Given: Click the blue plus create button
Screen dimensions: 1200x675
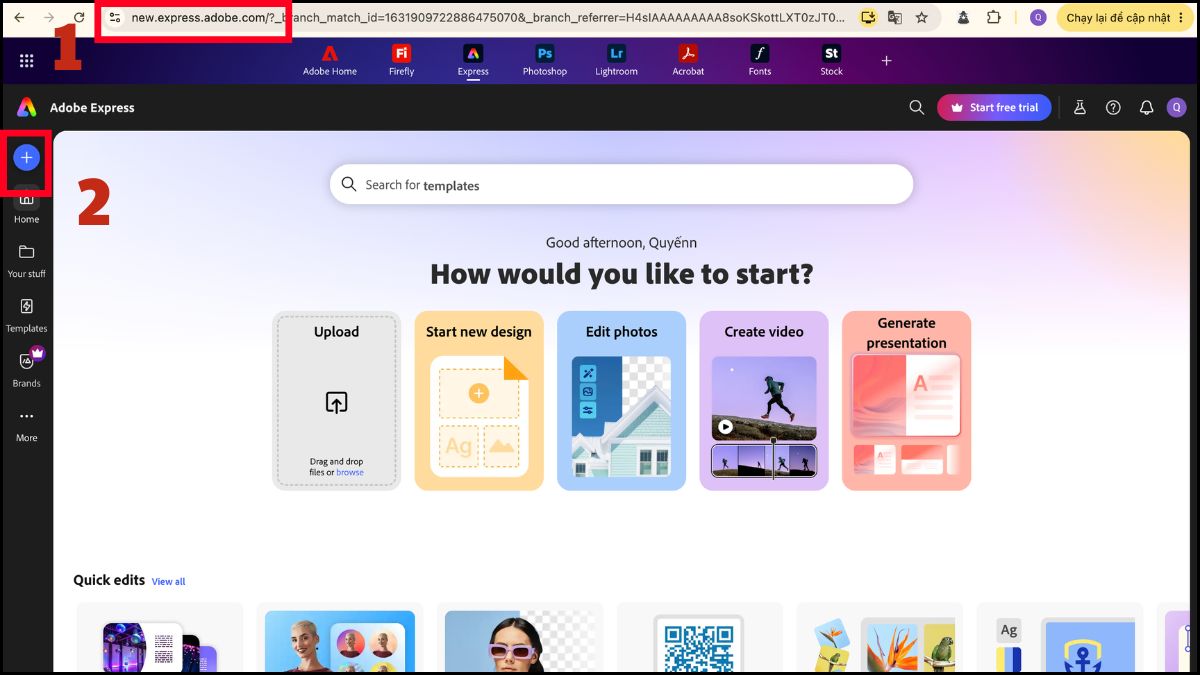Looking at the screenshot, I should pos(27,157).
